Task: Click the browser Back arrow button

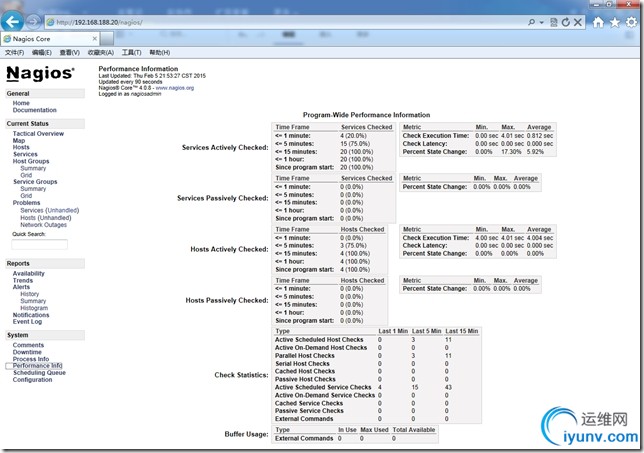Action: tap(12, 21)
